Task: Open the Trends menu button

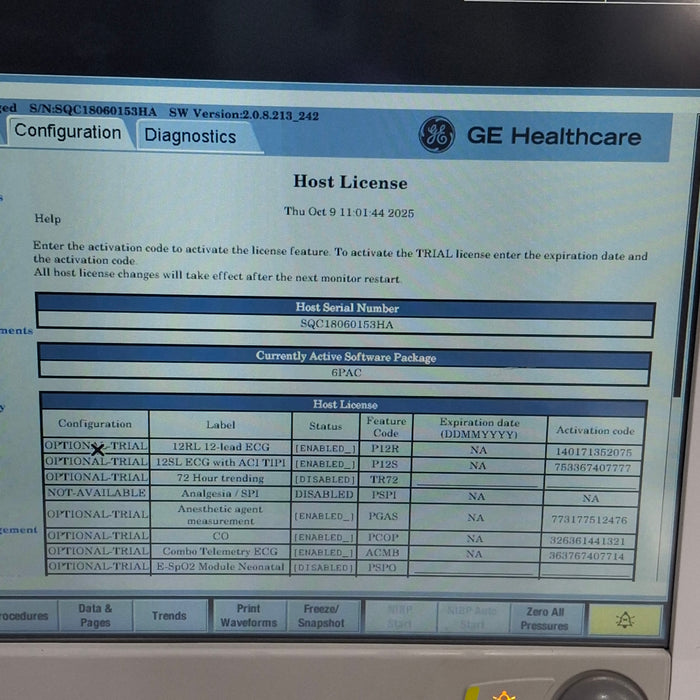Action: pos(169,616)
